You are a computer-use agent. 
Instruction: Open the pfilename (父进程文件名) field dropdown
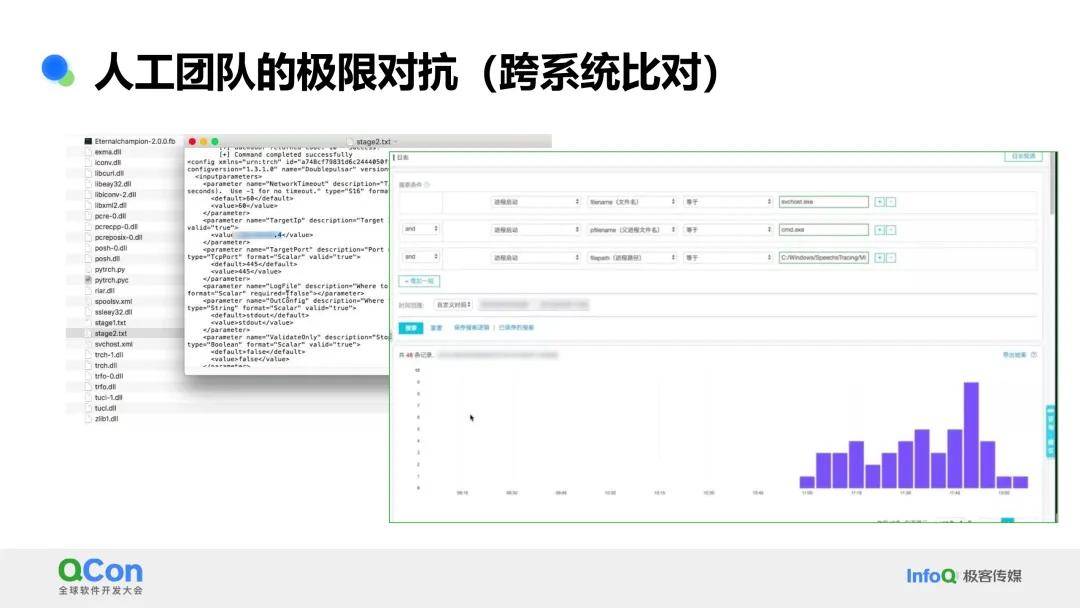click(x=632, y=230)
